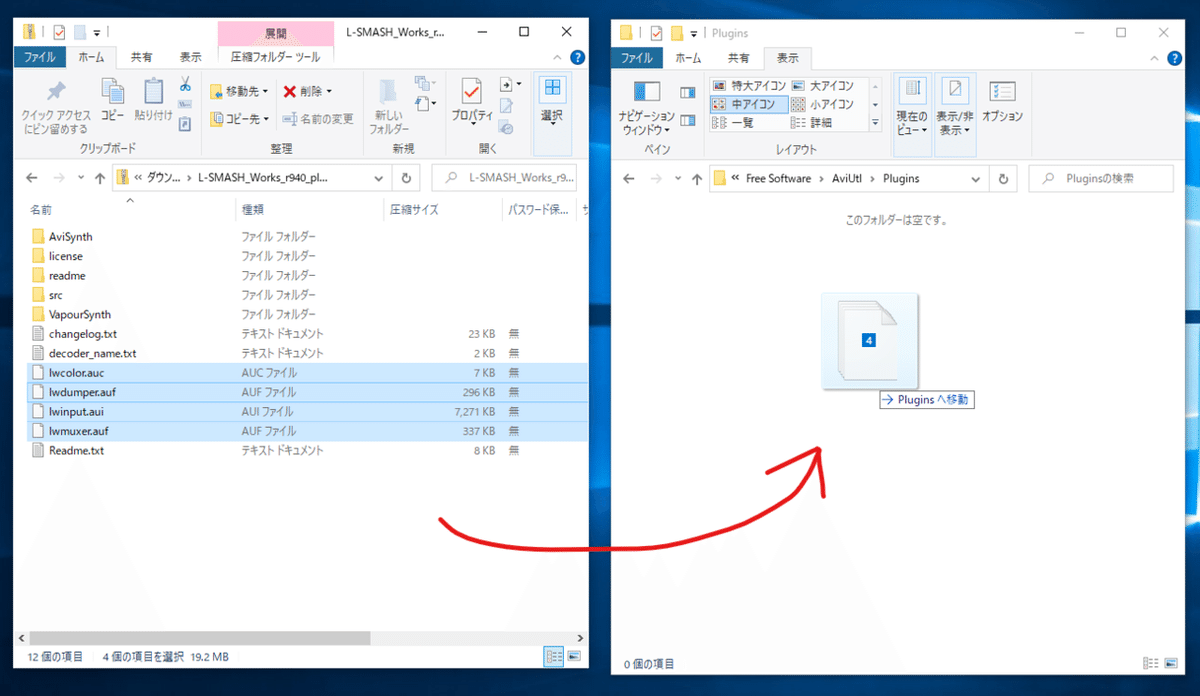
Task: Open Move to (移動先) dropdown
Action: click(x=239, y=91)
